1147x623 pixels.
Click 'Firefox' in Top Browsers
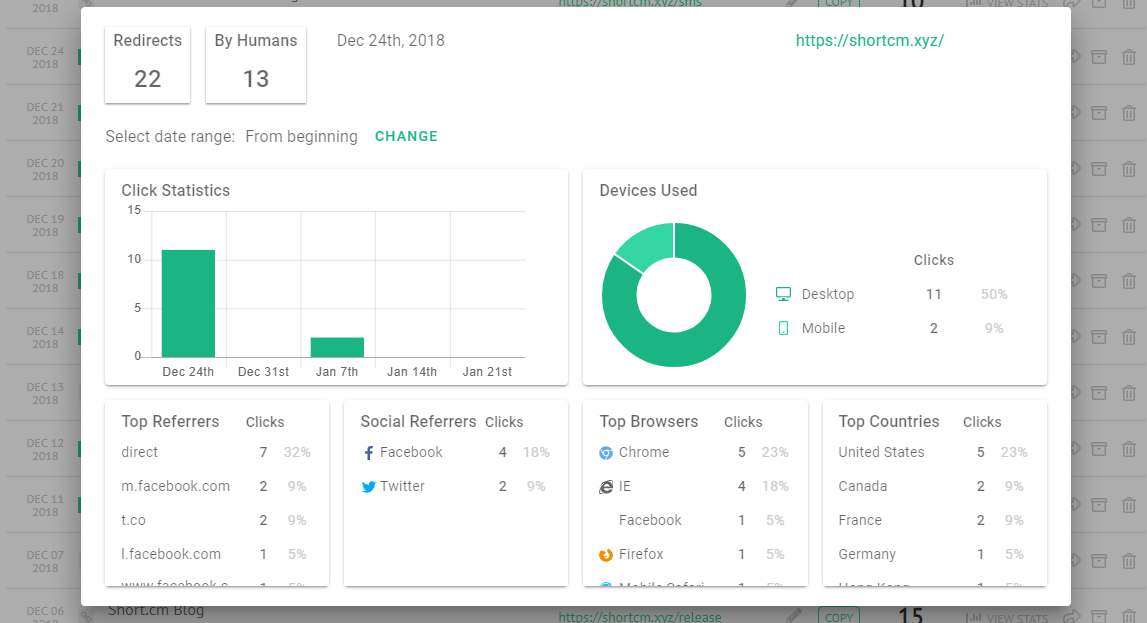pos(641,554)
